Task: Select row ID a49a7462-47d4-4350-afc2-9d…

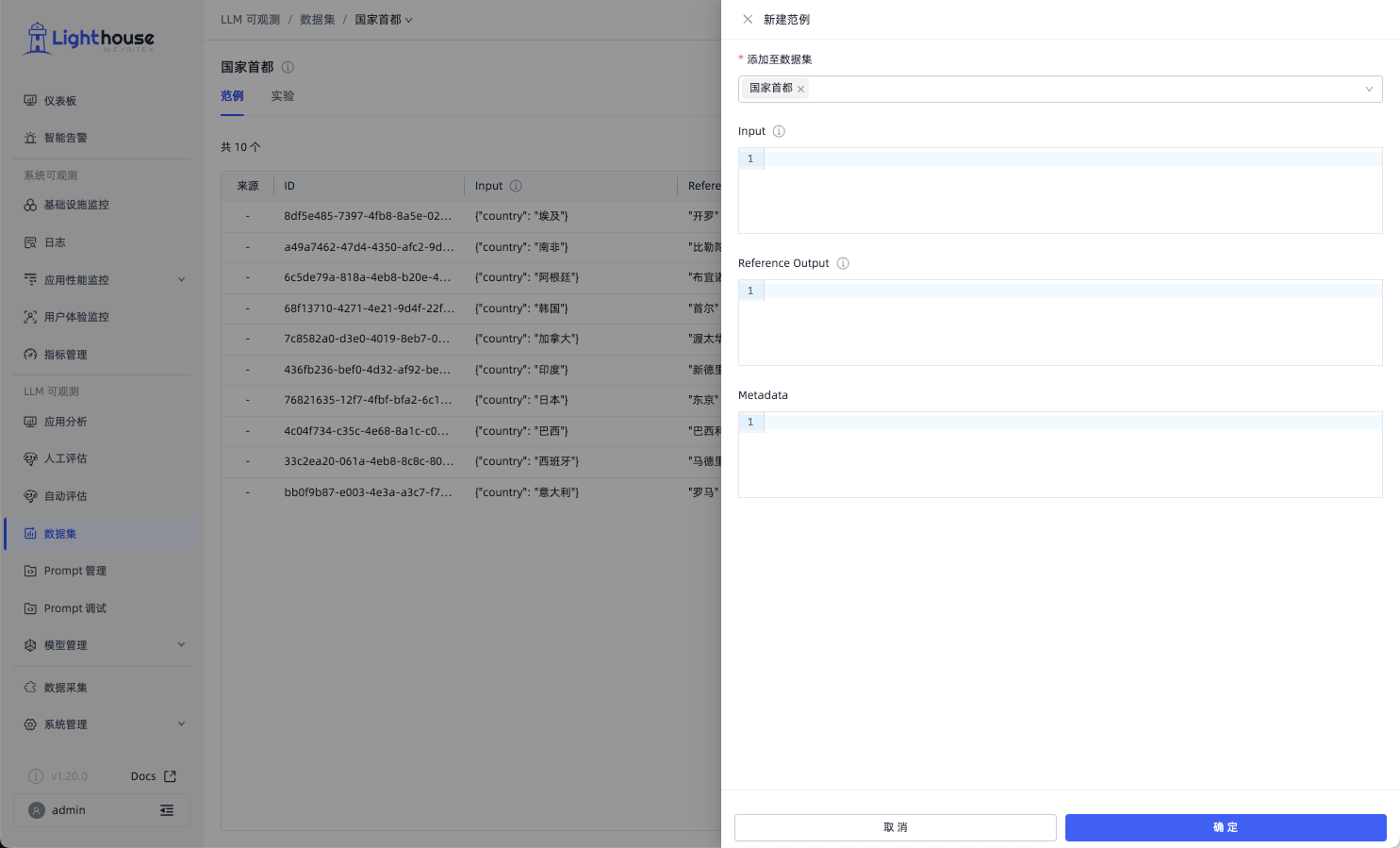Action: [369, 247]
